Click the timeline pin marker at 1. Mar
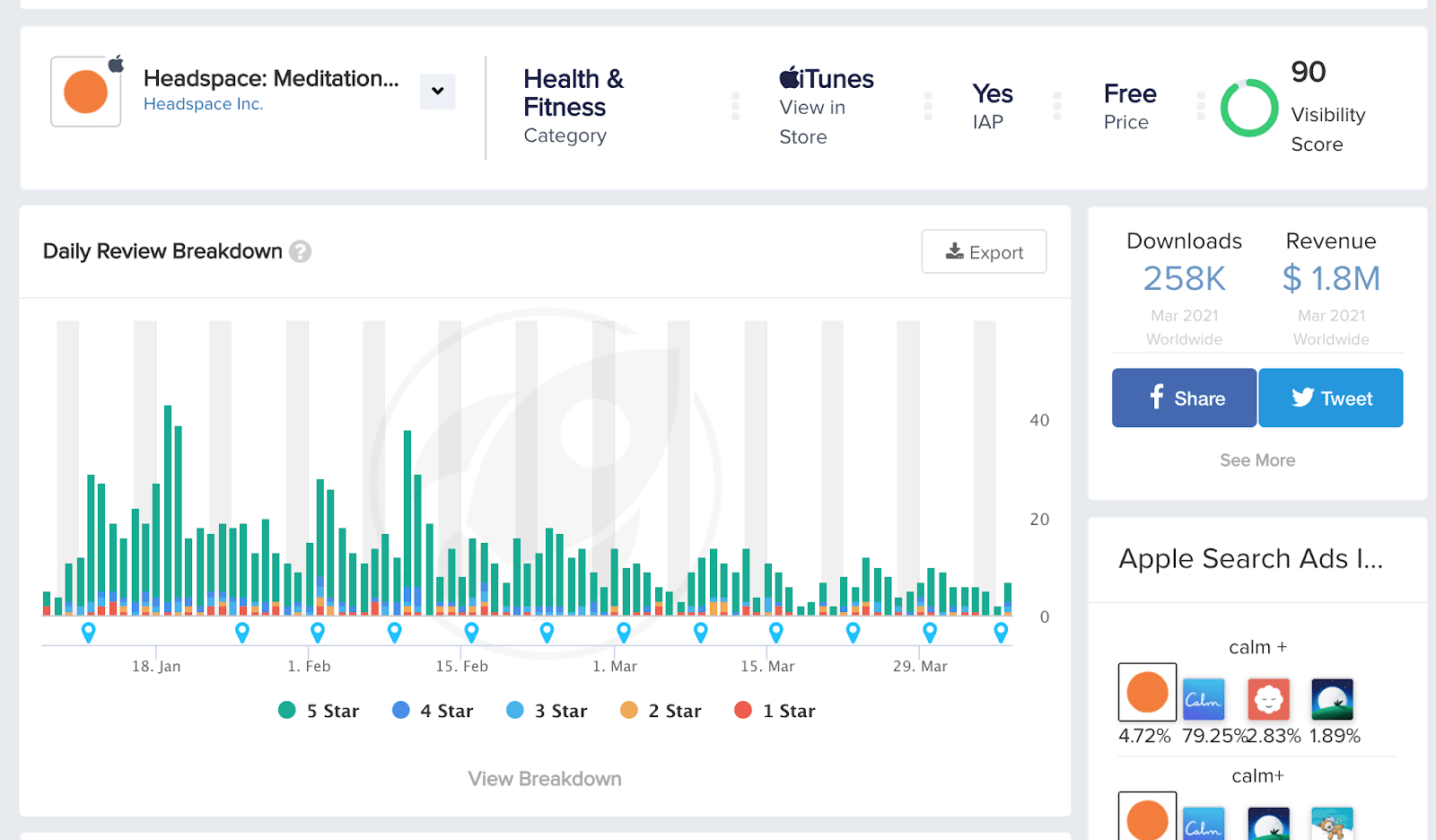This screenshot has width=1436, height=840. (x=624, y=632)
